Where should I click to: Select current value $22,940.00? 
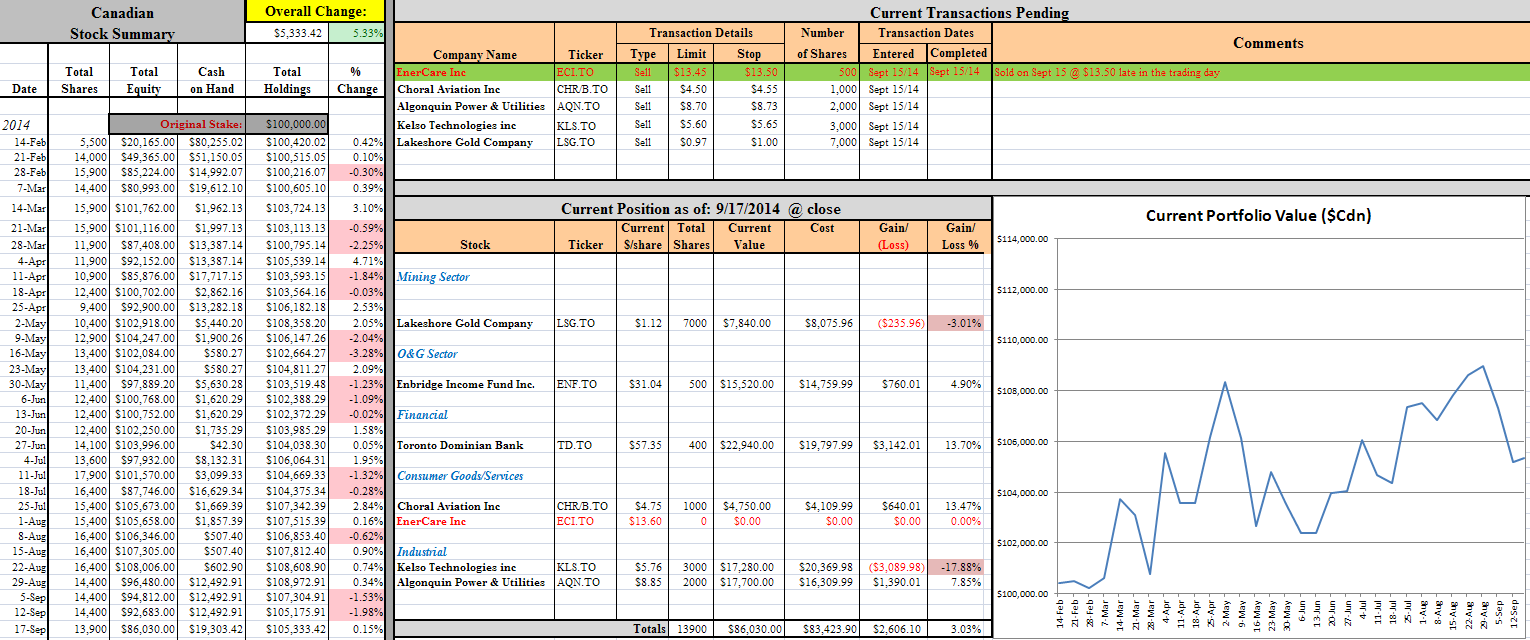click(749, 445)
